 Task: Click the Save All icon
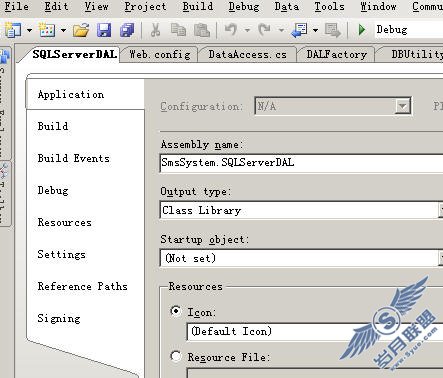pyautogui.click(x=127, y=30)
